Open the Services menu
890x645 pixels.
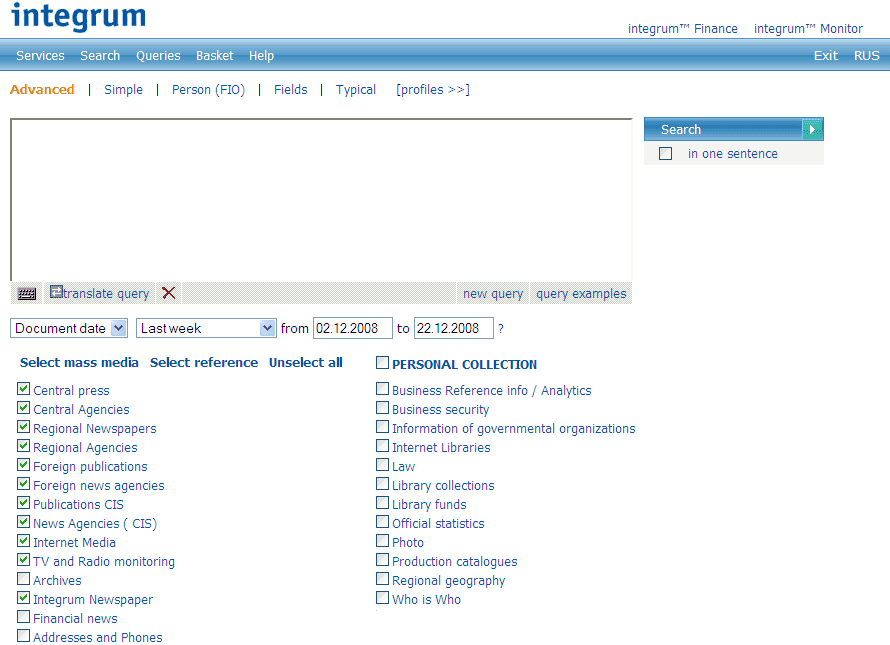point(40,56)
